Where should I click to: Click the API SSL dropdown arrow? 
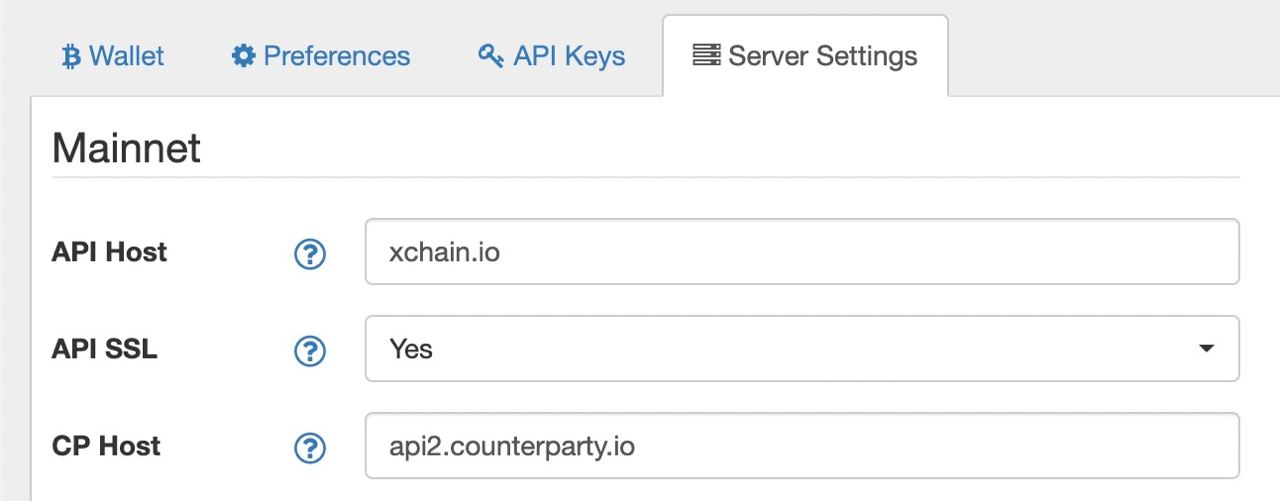click(x=1206, y=349)
